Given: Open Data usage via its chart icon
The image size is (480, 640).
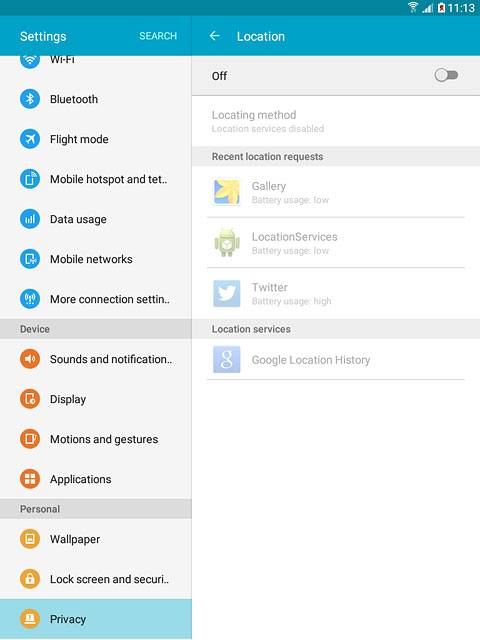Looking at the screenshot, I should click(x=30, y=219).
